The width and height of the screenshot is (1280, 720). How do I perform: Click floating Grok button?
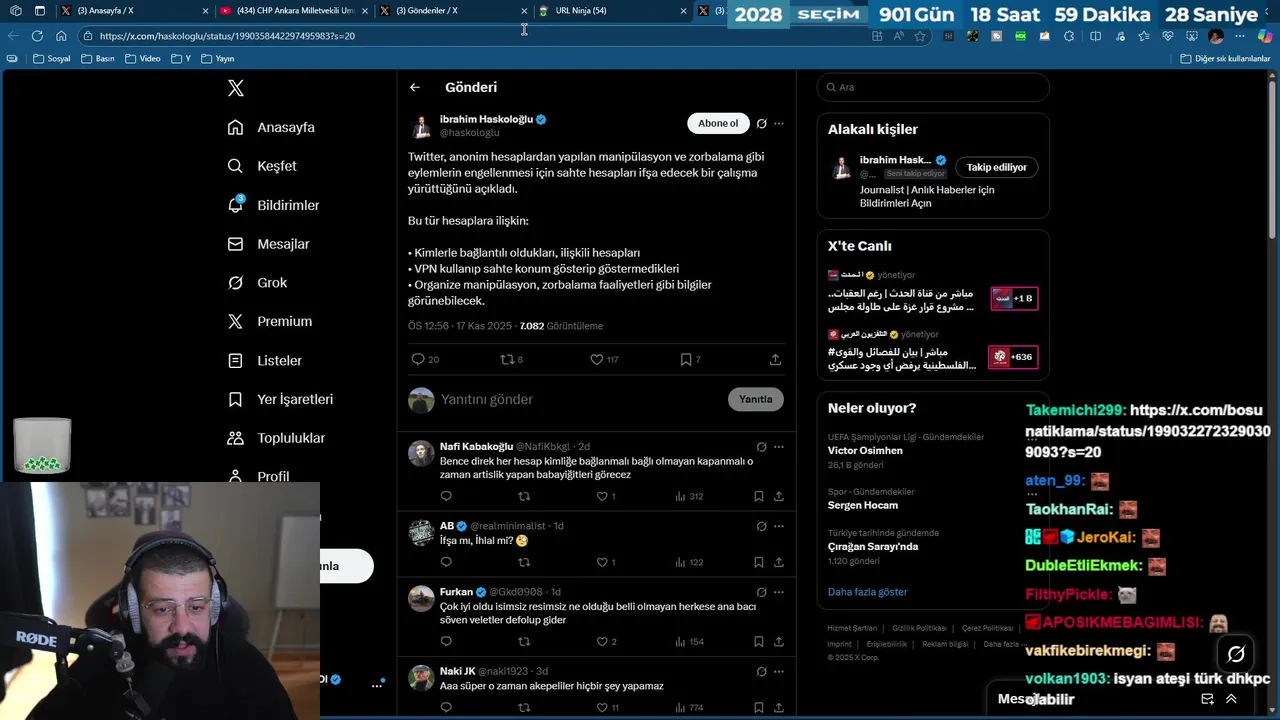point(1236,654)
